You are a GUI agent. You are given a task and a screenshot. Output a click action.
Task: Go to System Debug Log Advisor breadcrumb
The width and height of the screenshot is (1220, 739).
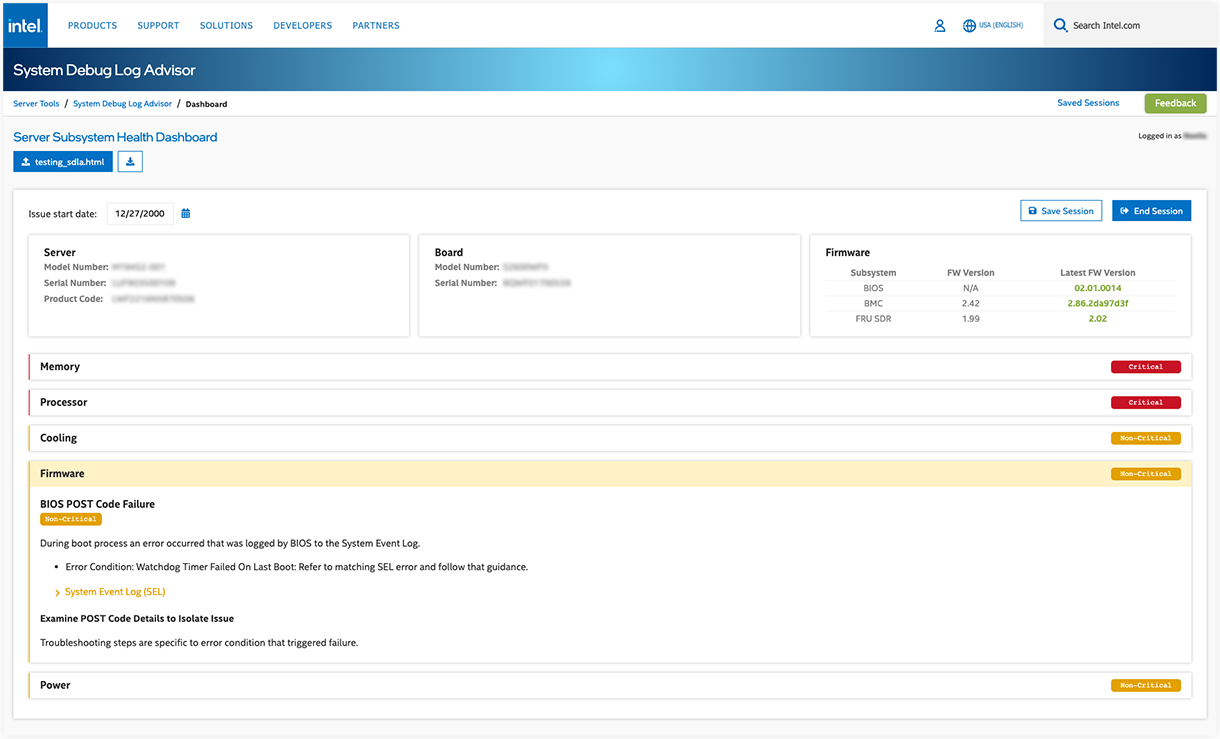point(122,104)
